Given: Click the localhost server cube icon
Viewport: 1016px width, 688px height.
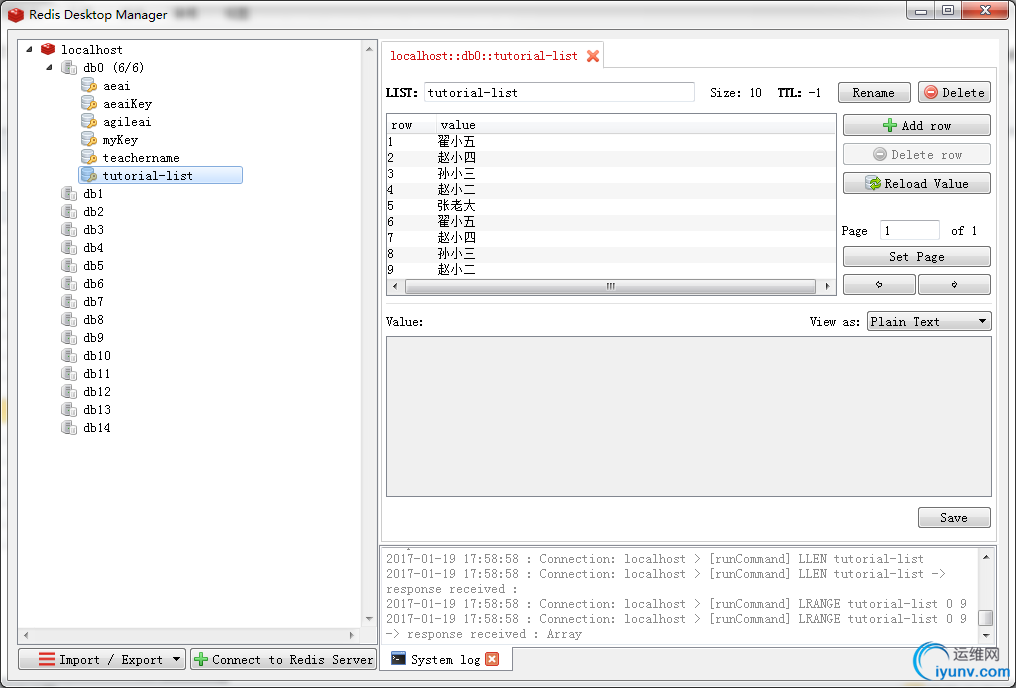Looking at the screenshot, I should click(x=48, y=49).
